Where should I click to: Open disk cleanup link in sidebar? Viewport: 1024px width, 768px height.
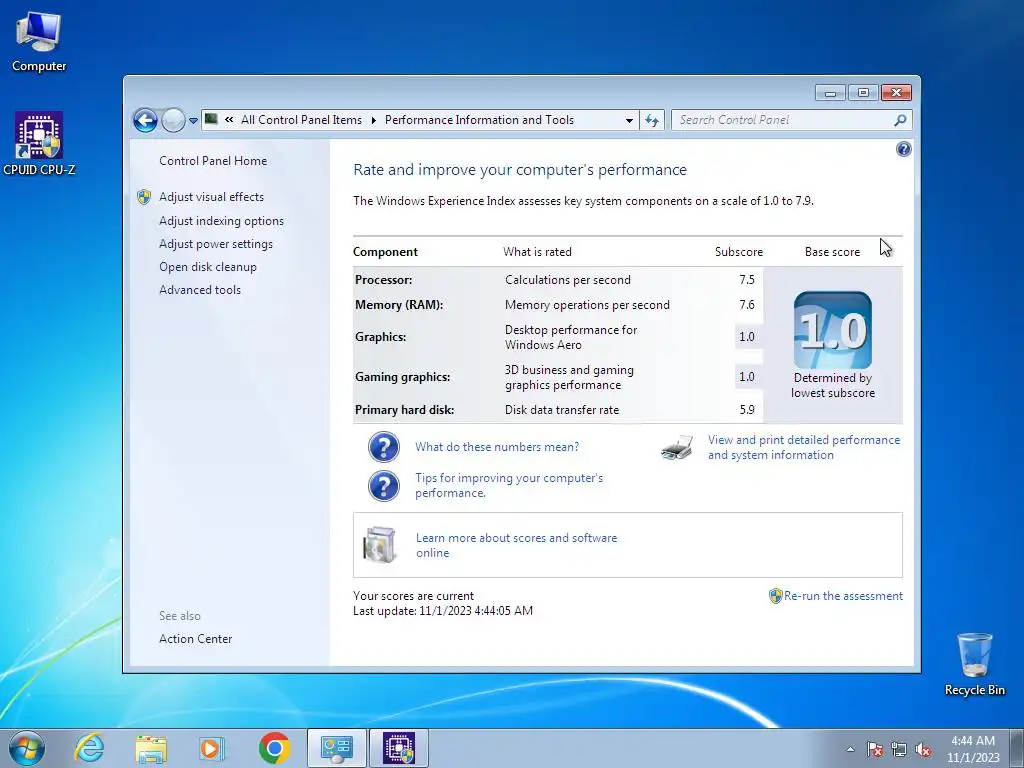(x=208, y=267)
